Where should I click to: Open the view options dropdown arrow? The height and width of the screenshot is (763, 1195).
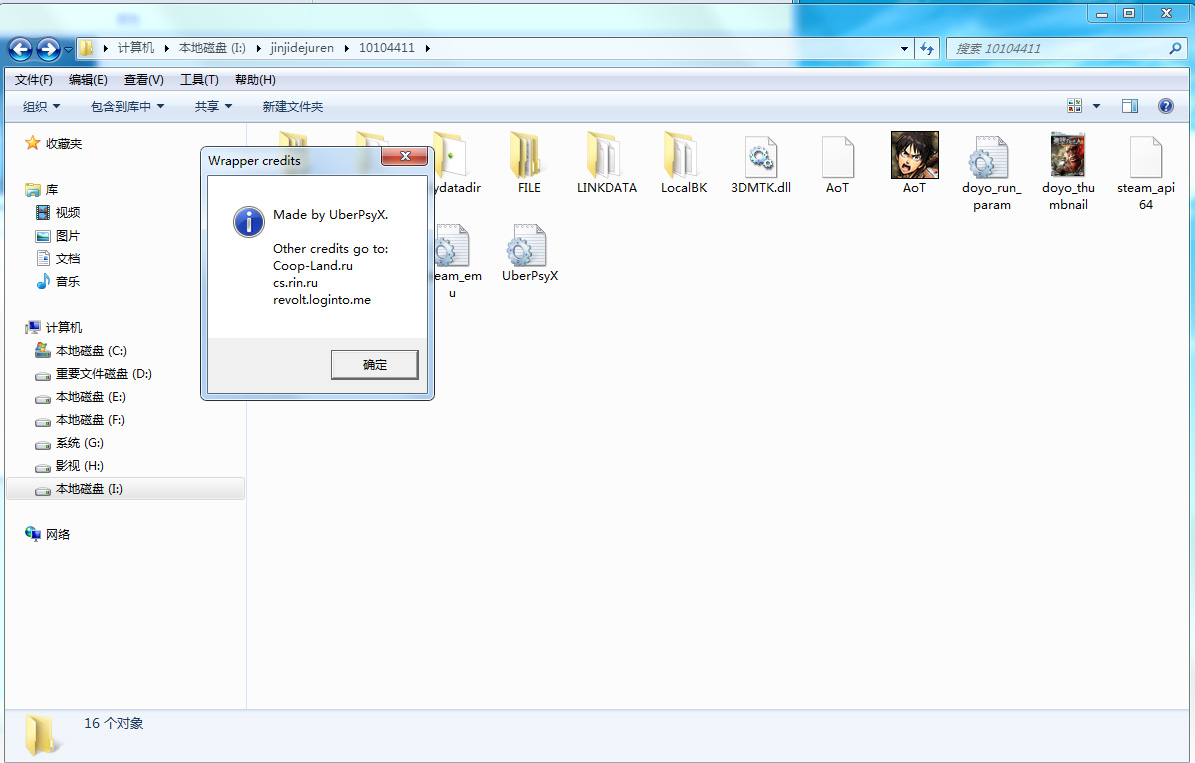coord(1097,106)
